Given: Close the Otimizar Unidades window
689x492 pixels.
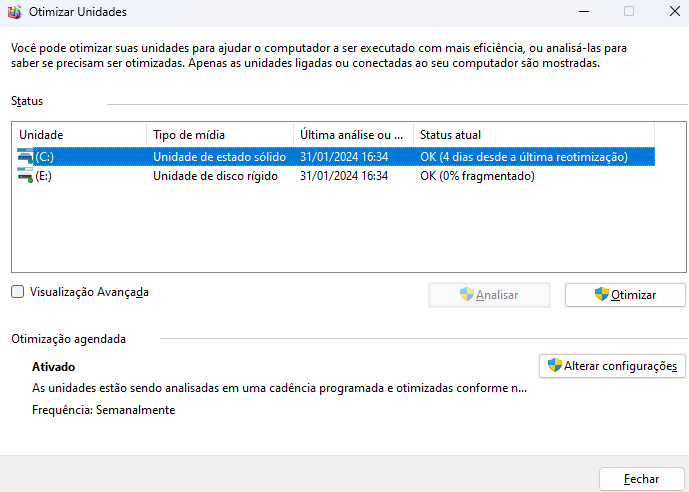Looking at the screenshot, I should tap(674, 11).
